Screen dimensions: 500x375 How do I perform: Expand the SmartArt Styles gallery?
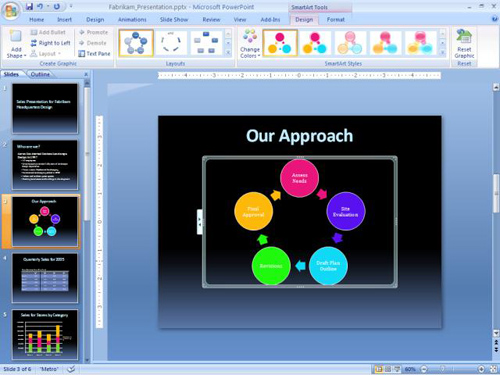point(443,52)
